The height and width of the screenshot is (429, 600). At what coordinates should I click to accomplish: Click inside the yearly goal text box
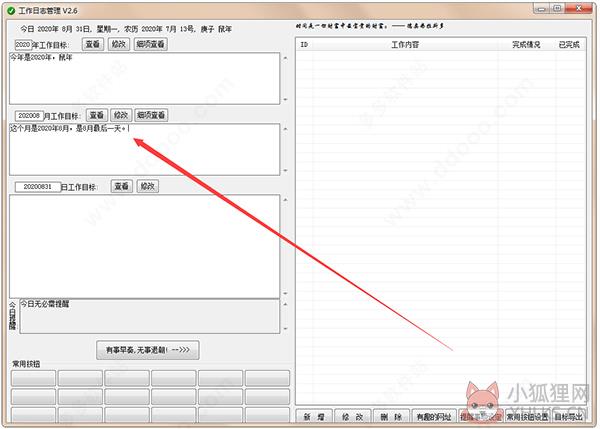point(145,78)
